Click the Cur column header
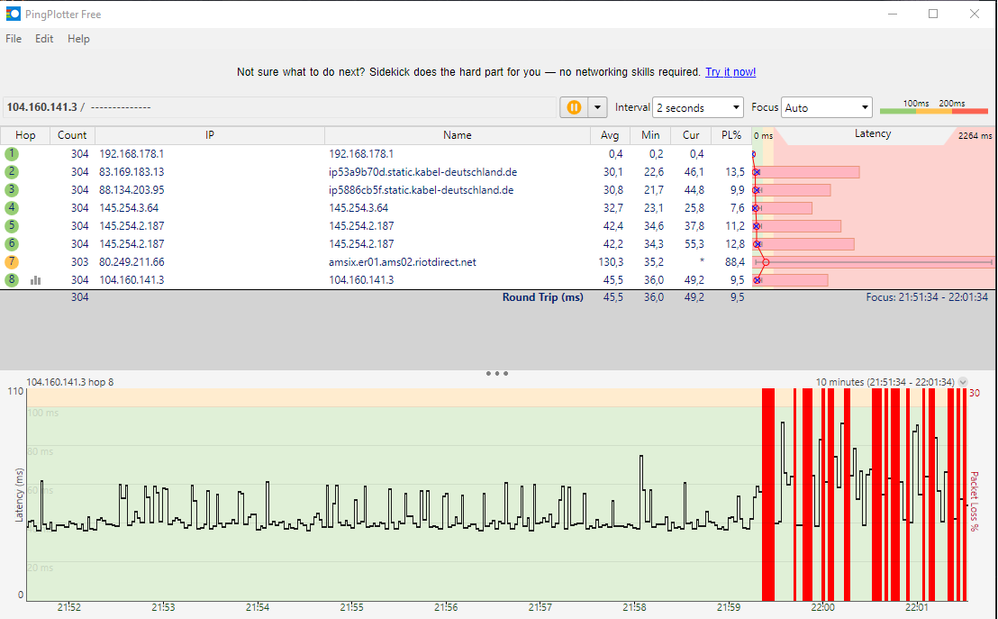Image resolution: width=998 pixels, height=619 pixels. (691, 135)
